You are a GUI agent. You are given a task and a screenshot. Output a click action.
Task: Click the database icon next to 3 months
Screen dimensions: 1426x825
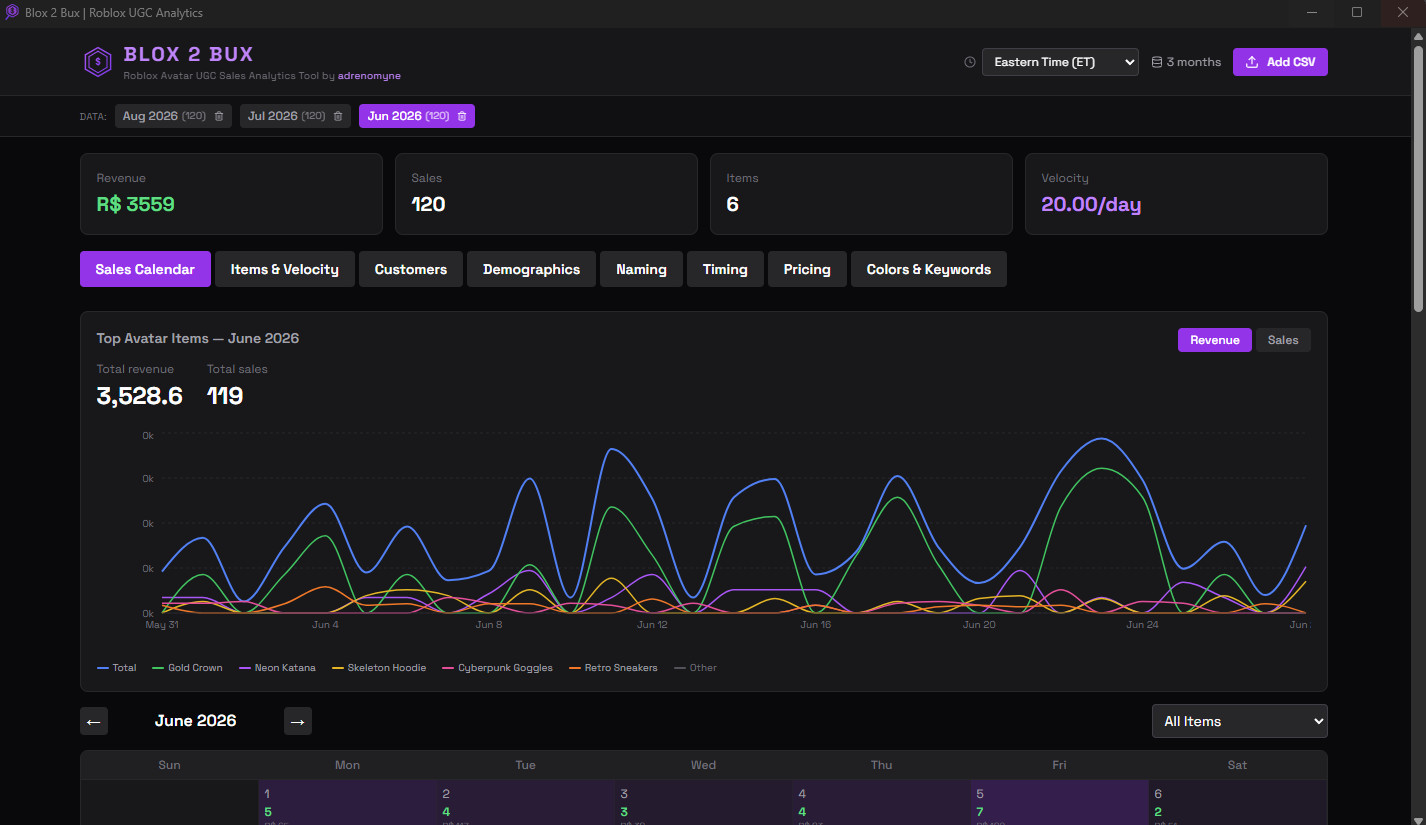[1157, 62]
